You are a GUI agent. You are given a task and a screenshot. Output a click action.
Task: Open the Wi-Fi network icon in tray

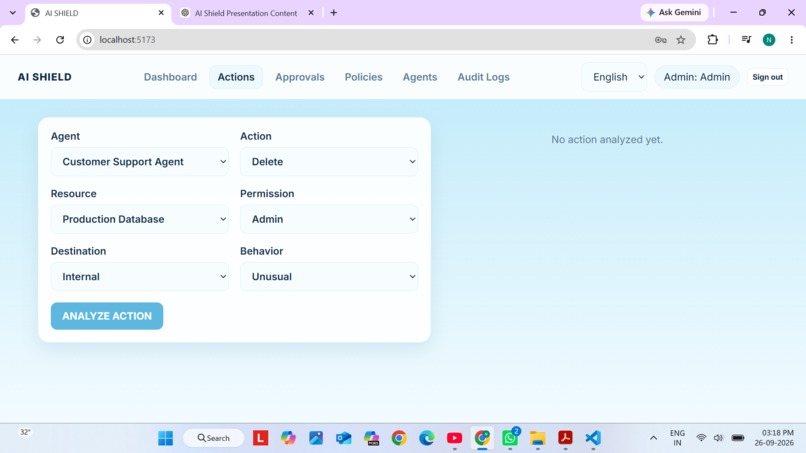click(701, 438)
